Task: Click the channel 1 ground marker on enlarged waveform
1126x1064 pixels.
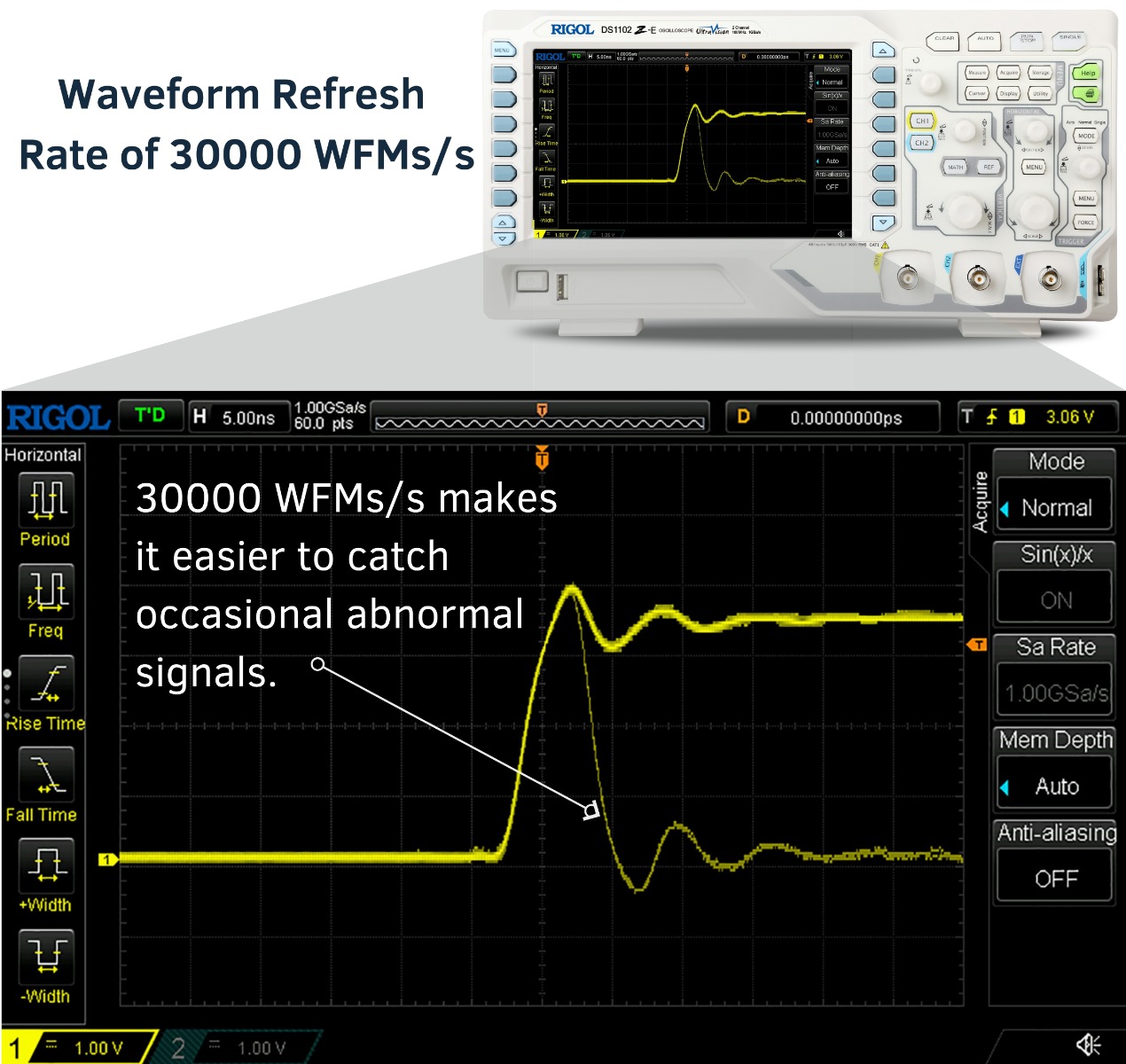Action: (x=107, y=859)
